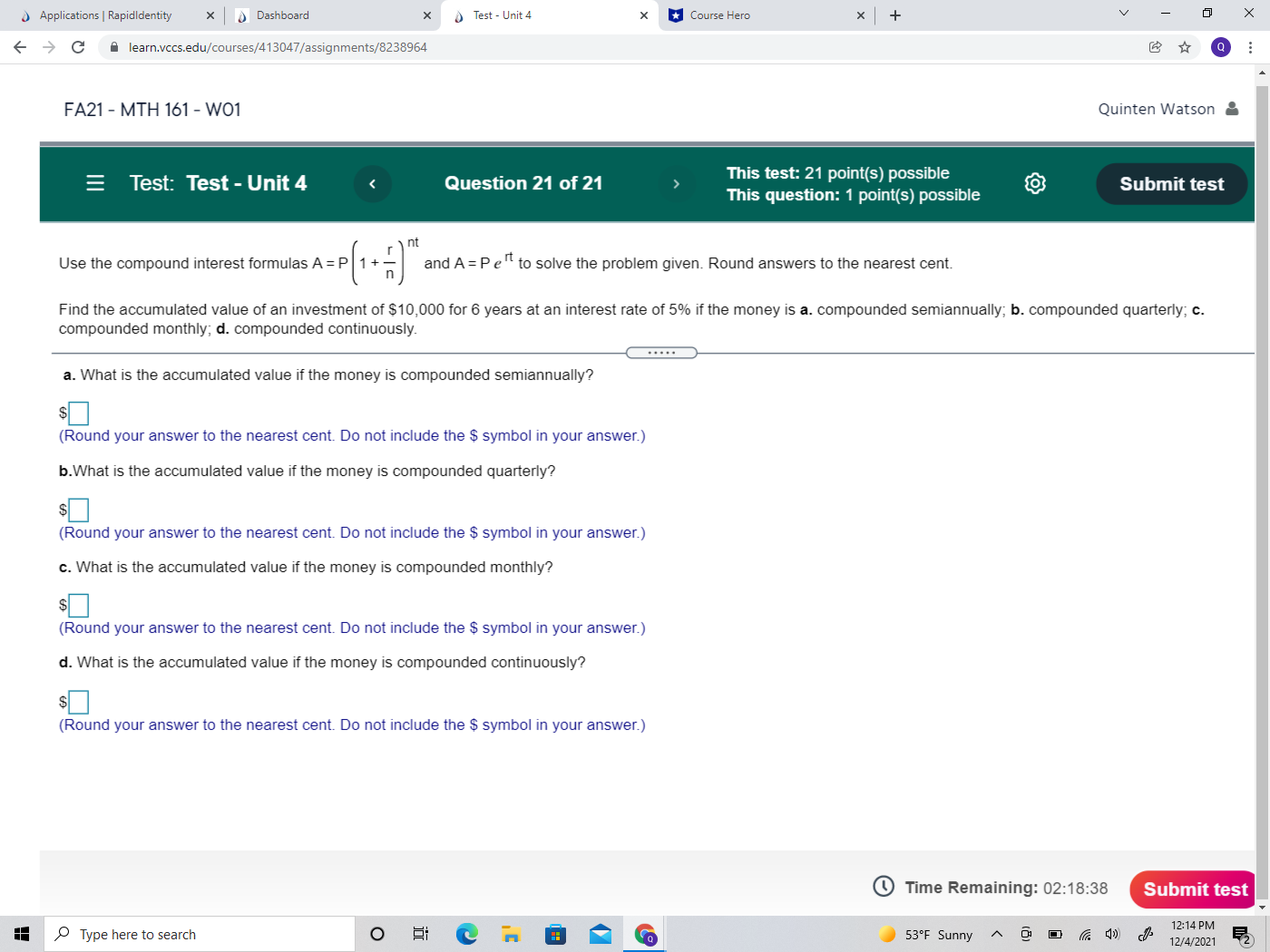Expand the dotted divider handle below the problem
Viewport: 1270px width, 952px height.
[x=661, y=352]
